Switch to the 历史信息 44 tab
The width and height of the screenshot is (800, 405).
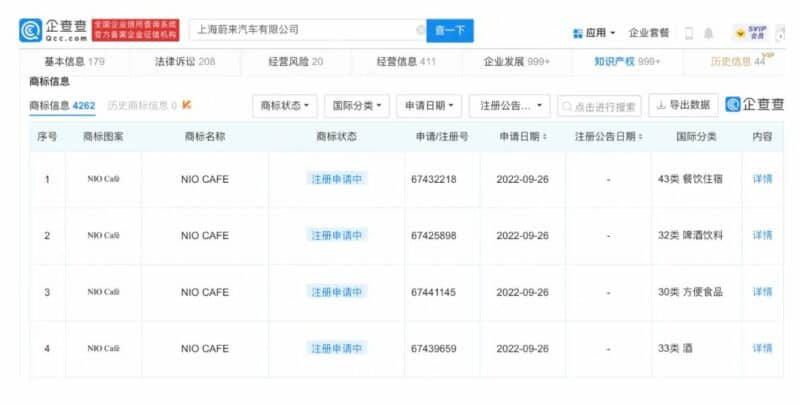point(738,62)
